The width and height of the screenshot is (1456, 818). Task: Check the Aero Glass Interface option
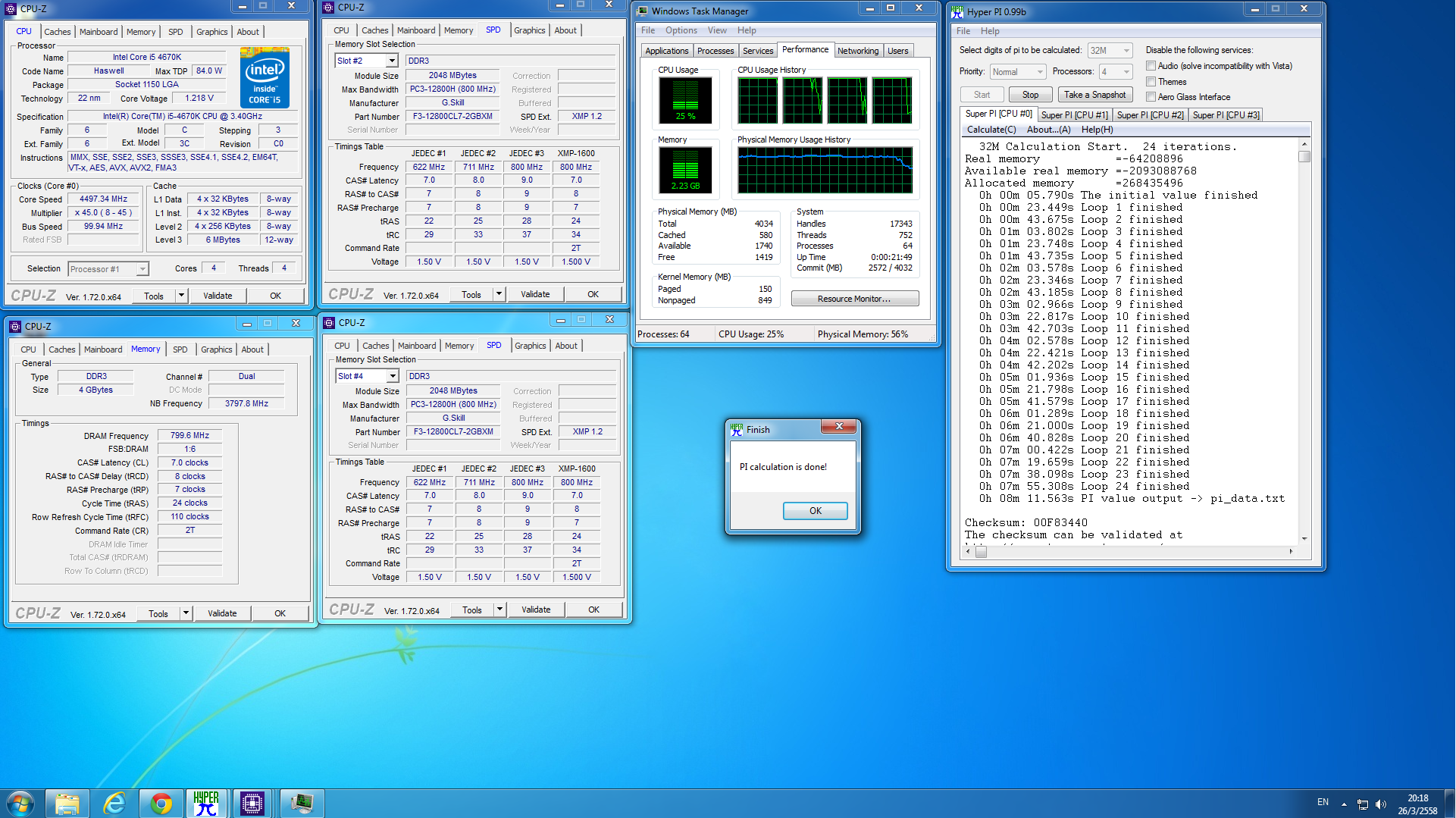[x=1151, y=97]
